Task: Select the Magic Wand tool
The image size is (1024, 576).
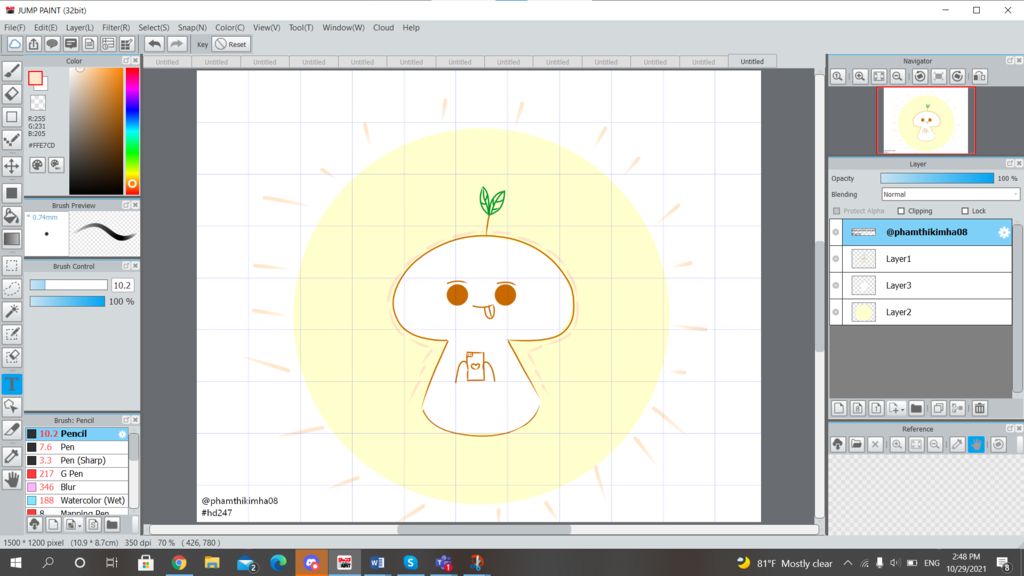Action: point(12,311)
